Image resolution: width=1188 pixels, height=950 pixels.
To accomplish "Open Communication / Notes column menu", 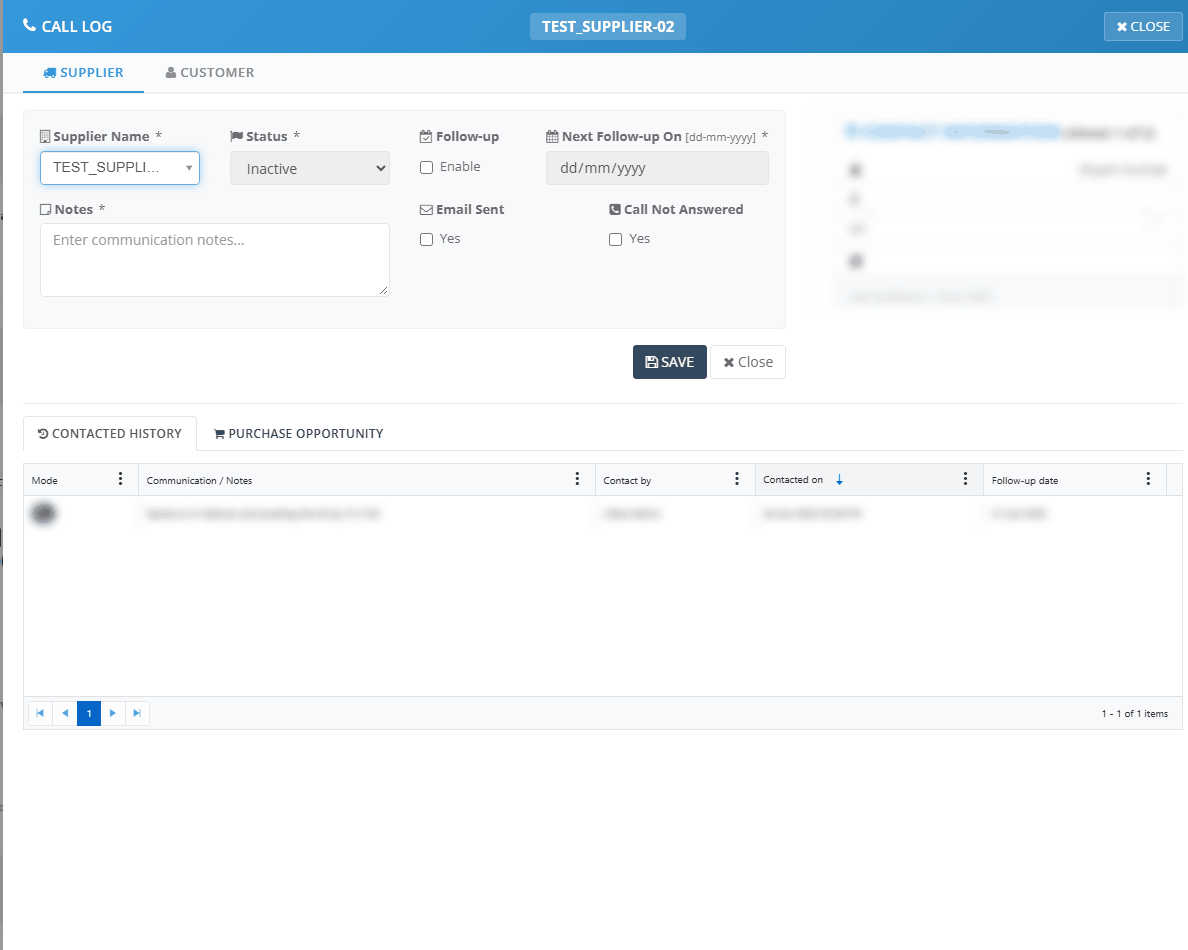I will [x=577, y=479].
